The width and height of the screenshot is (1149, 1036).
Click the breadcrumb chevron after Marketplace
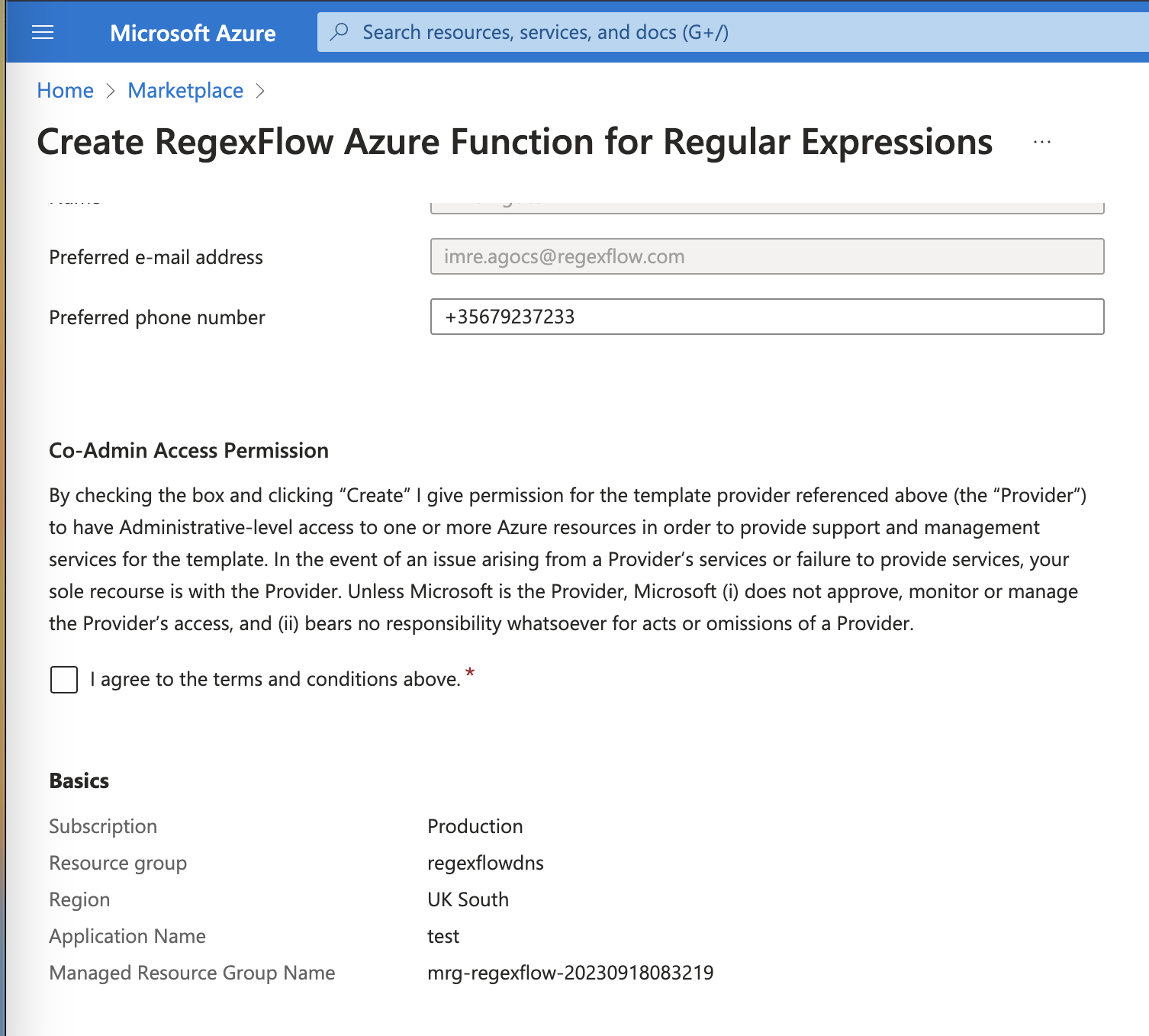261,91
